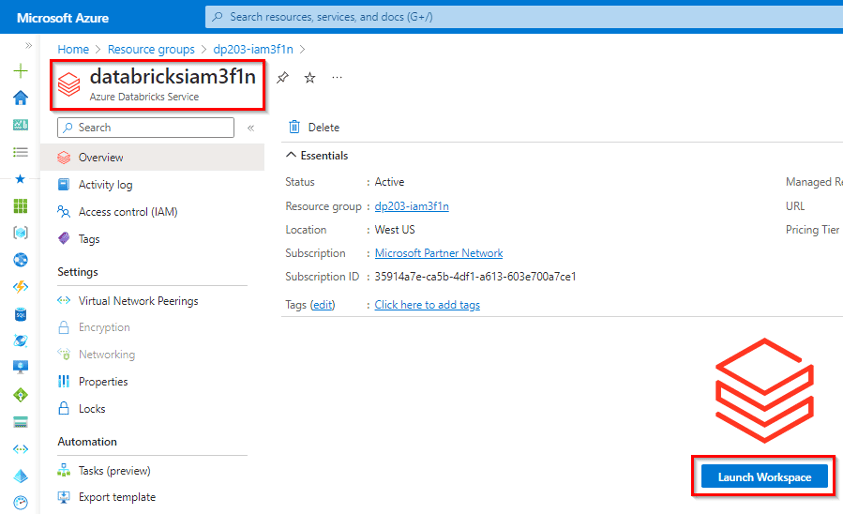Click the large Databricks logo image

click(x=764, y=391)
